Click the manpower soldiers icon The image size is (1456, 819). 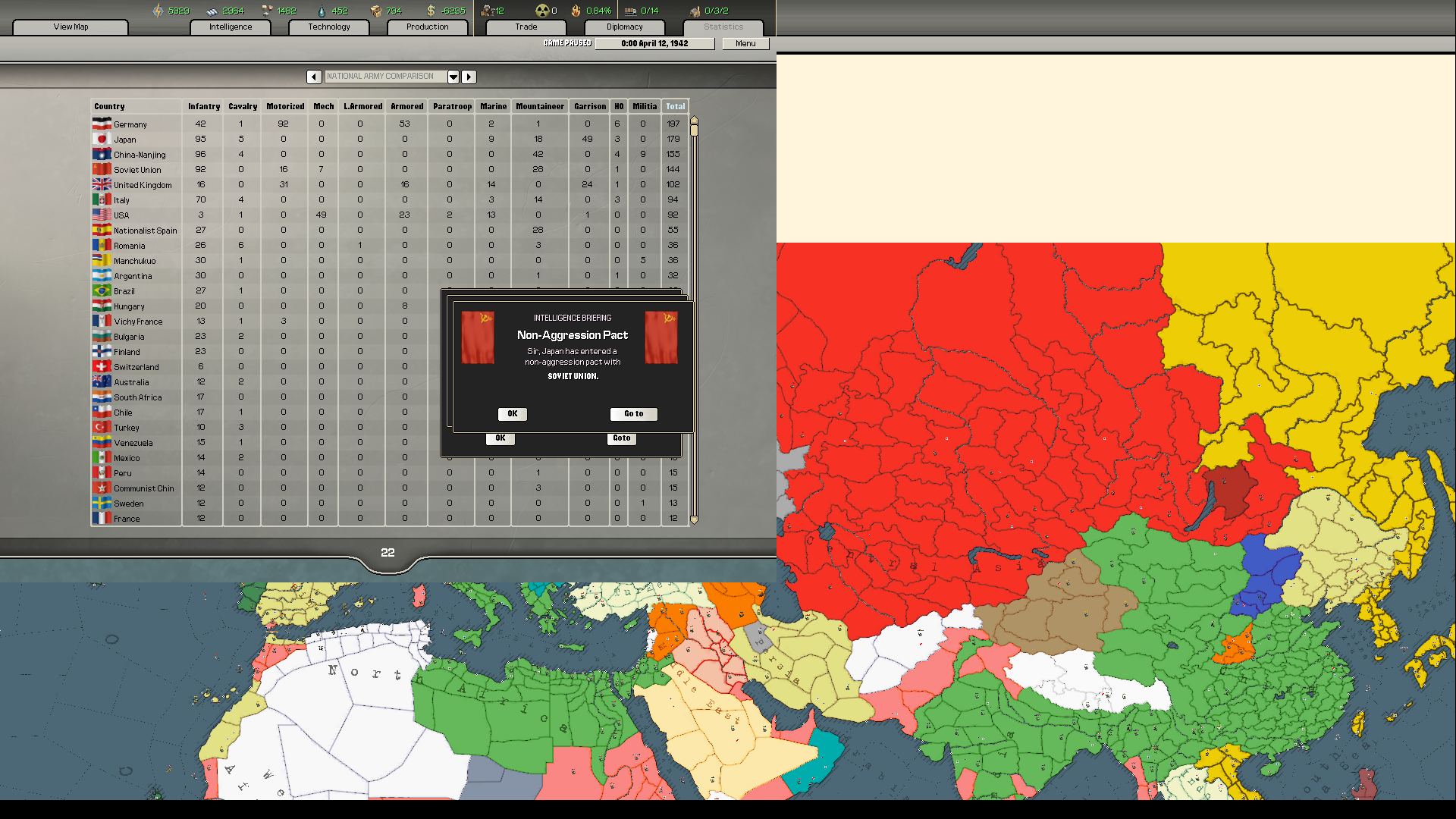click(485, 11)
